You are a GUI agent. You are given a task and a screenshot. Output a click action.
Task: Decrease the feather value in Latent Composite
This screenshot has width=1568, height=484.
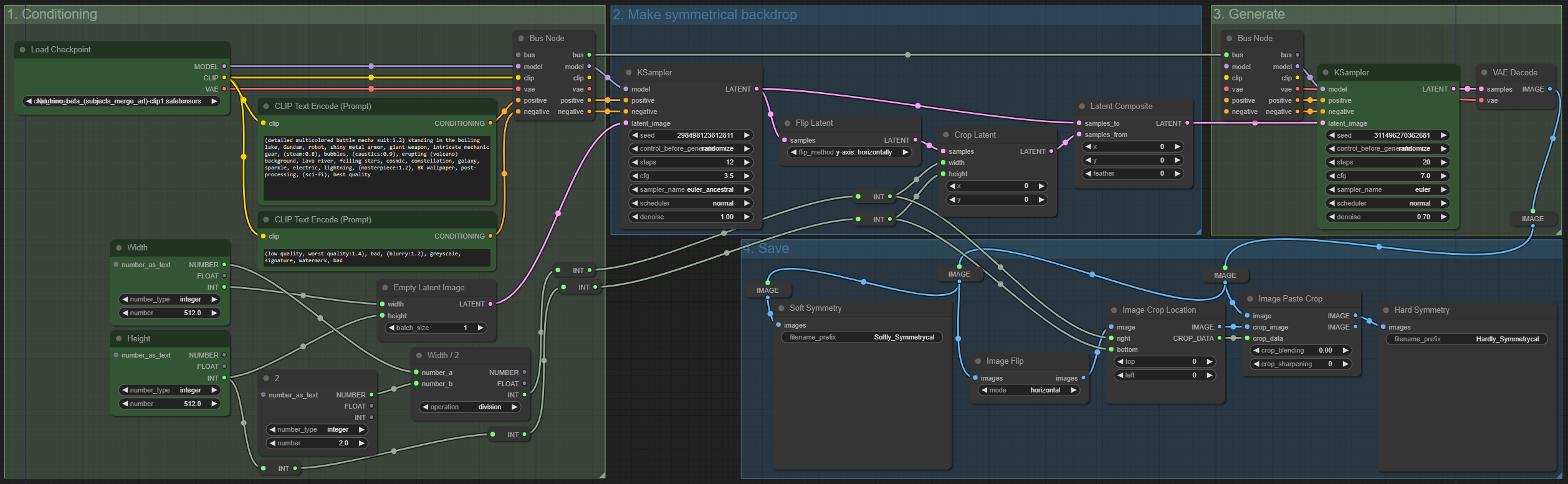(x=1088, y=174)
